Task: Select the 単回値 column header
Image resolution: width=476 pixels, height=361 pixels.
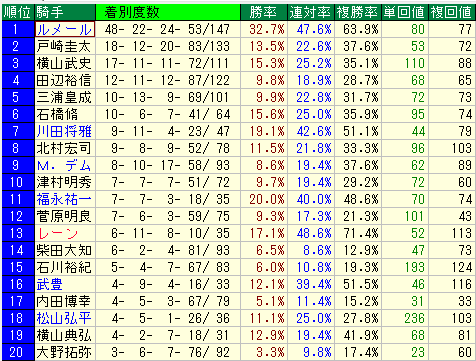Action: tap(404, 13)
